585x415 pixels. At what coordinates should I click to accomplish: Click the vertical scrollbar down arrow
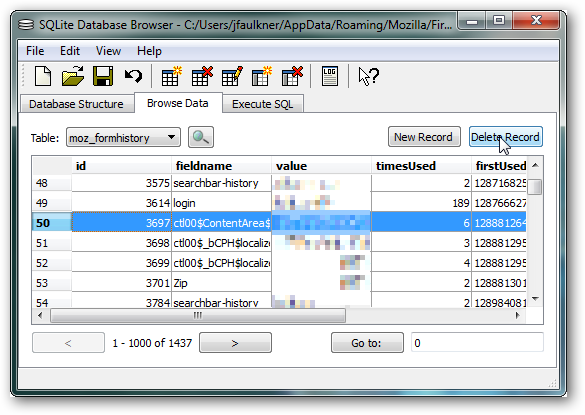point(535,299)
